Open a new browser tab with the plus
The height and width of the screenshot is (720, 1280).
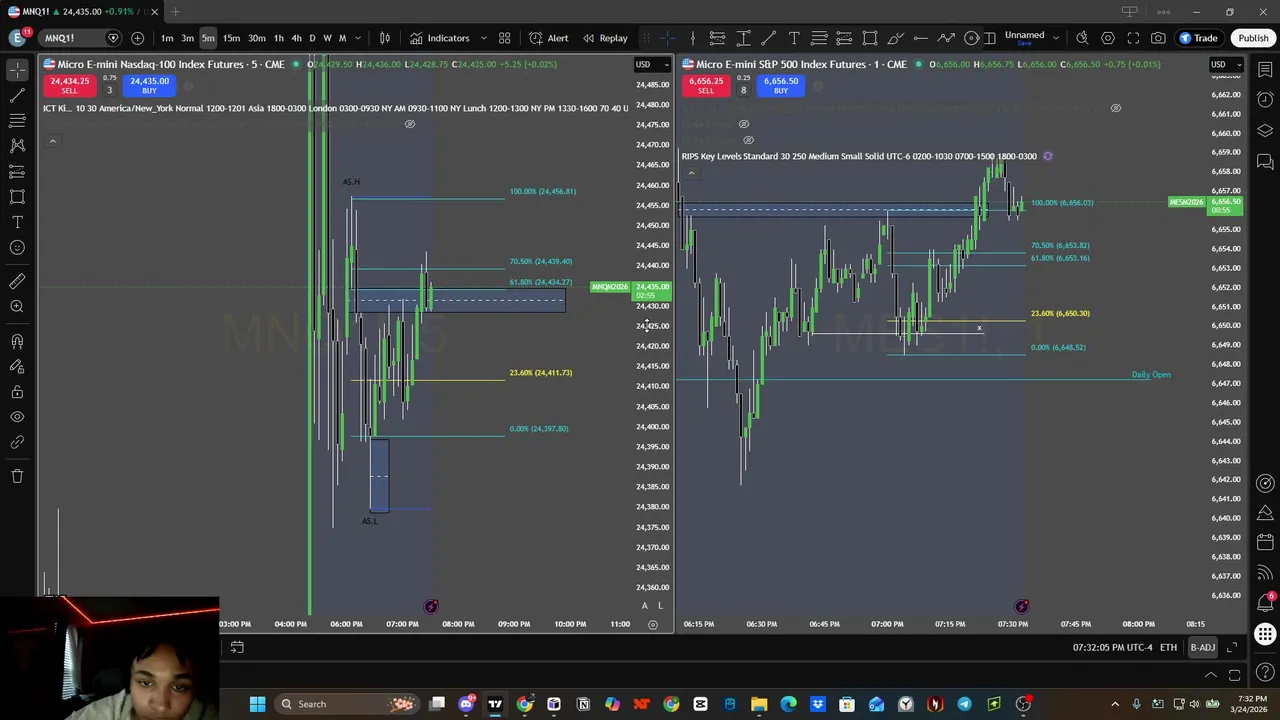tap(175, 12)
